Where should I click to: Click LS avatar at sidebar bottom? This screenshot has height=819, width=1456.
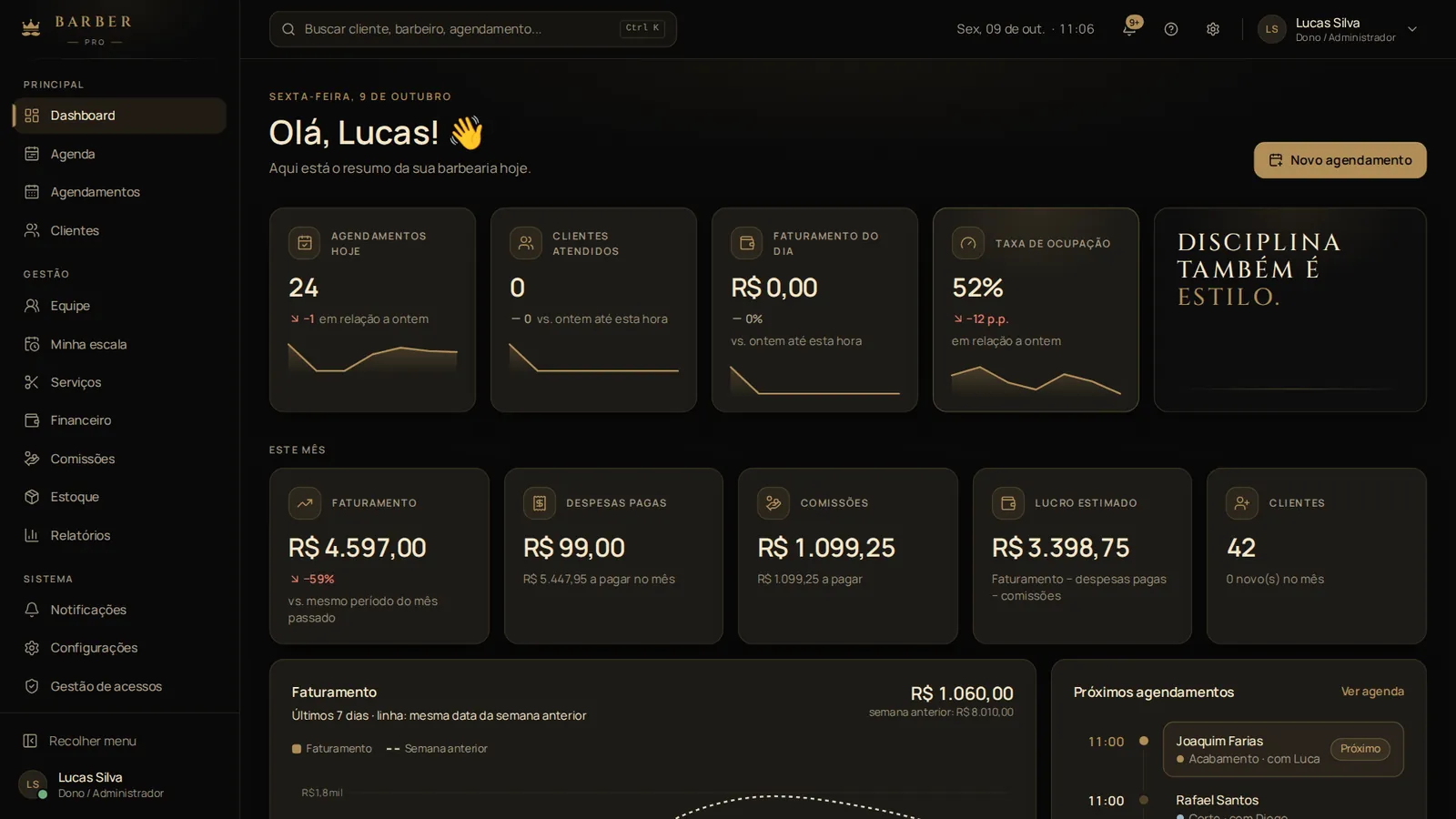click(x=33, y=784)
